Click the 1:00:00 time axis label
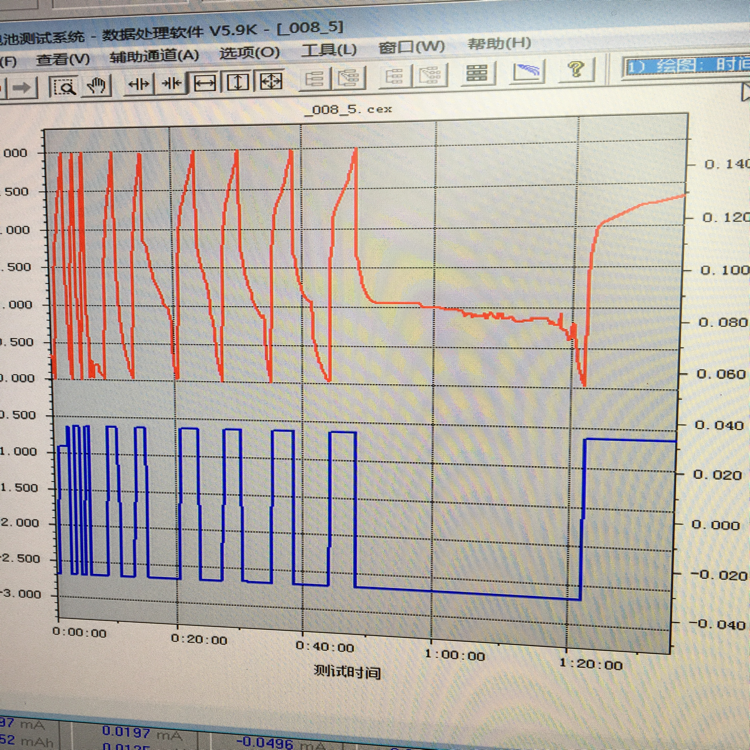750x750 pixels. (455, 655)
